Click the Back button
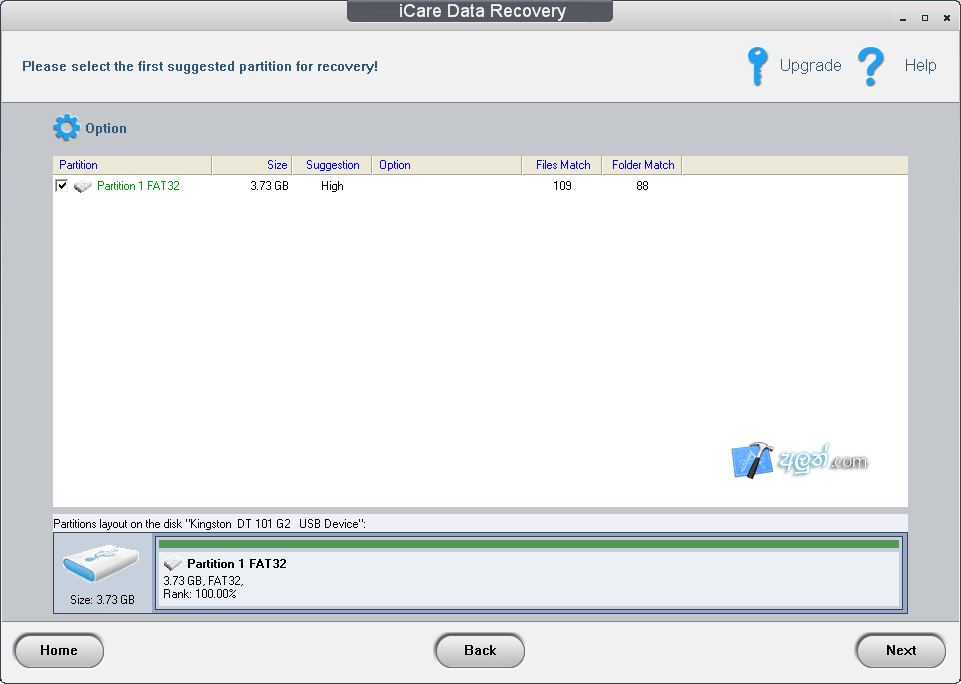 tap(480, 650)
